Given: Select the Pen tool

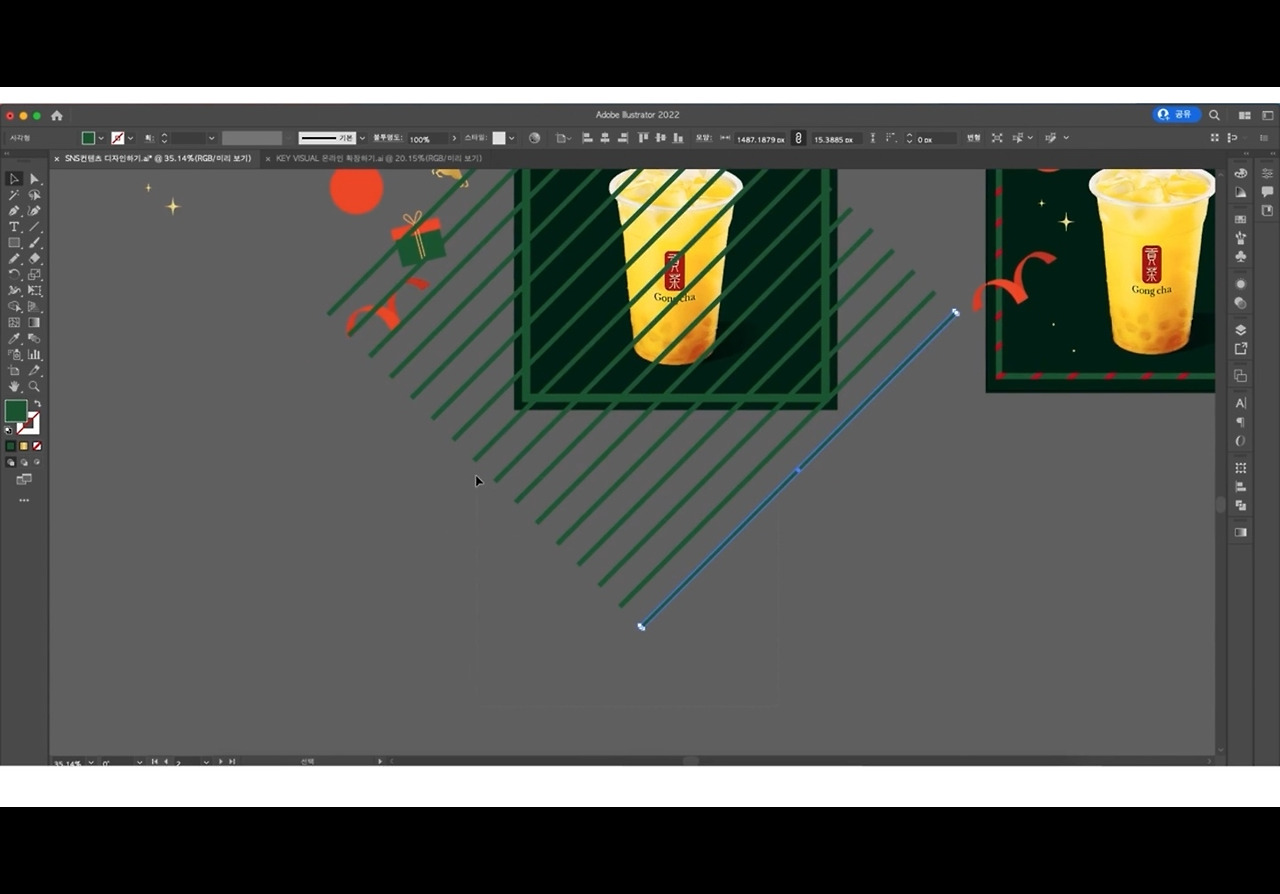Looking at the screenshot, I should pyautogui.click(x=14, y=211).
